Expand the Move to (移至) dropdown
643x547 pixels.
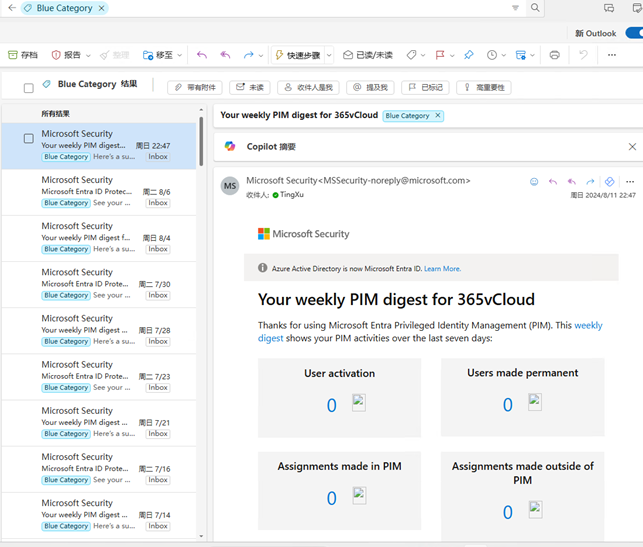click(x=180, y=55)
